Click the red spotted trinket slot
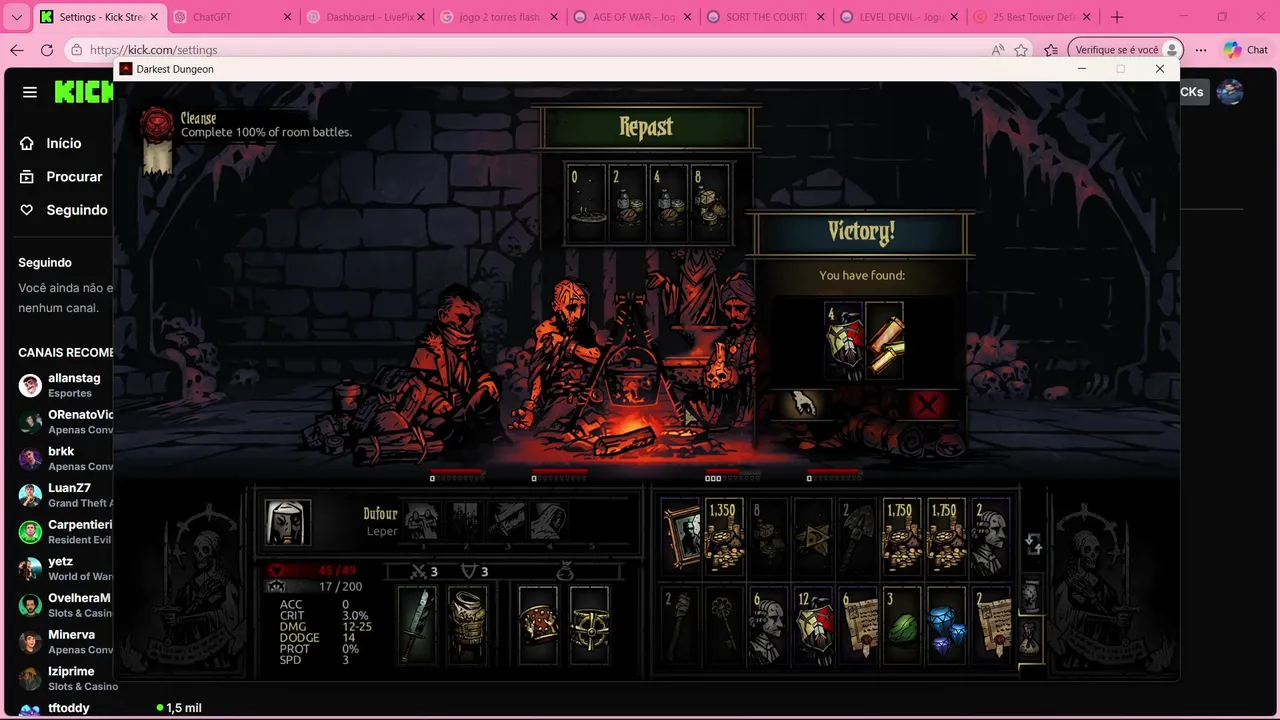The height and width of the screenshot is (720, 1280). [539, 625]
